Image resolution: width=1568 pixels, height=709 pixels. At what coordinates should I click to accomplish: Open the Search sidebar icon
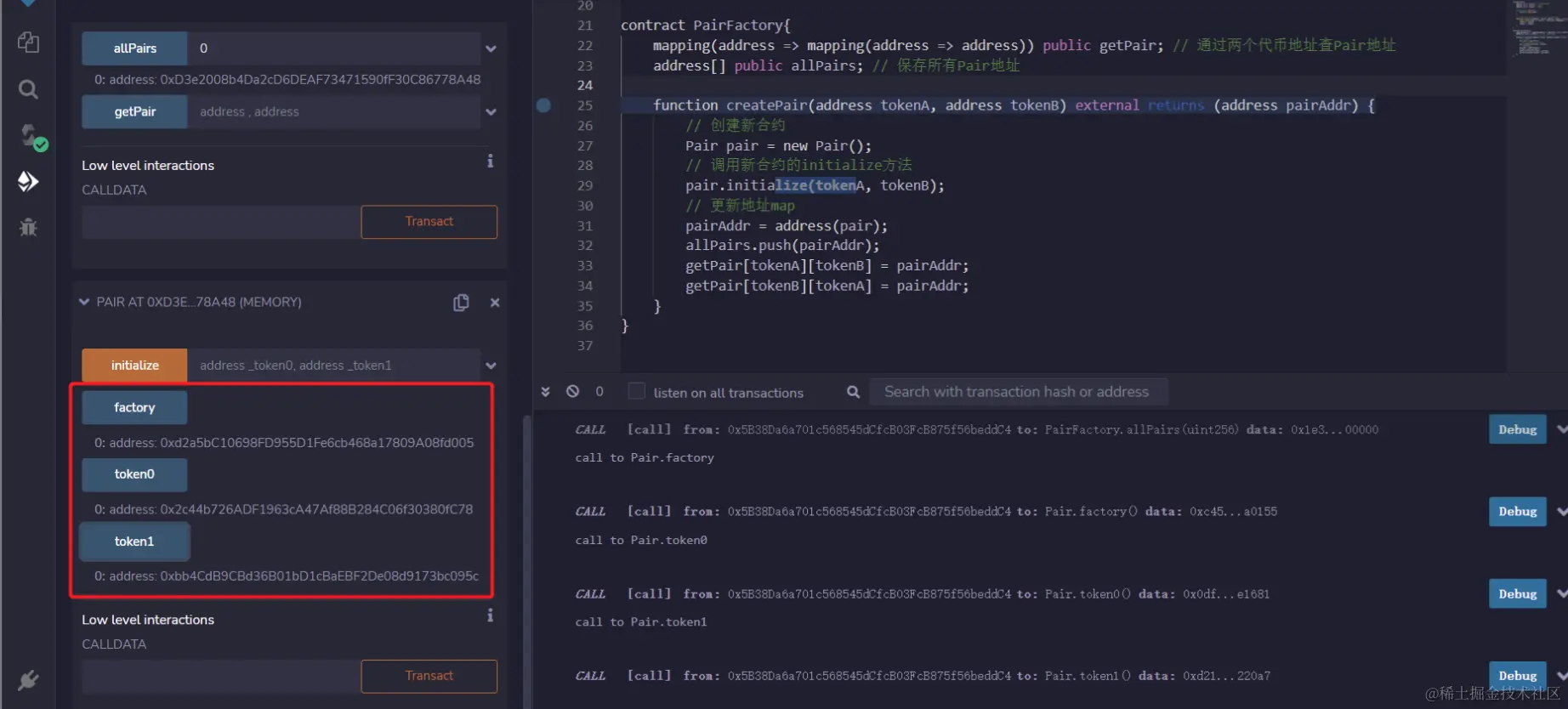tap(28, 89)
